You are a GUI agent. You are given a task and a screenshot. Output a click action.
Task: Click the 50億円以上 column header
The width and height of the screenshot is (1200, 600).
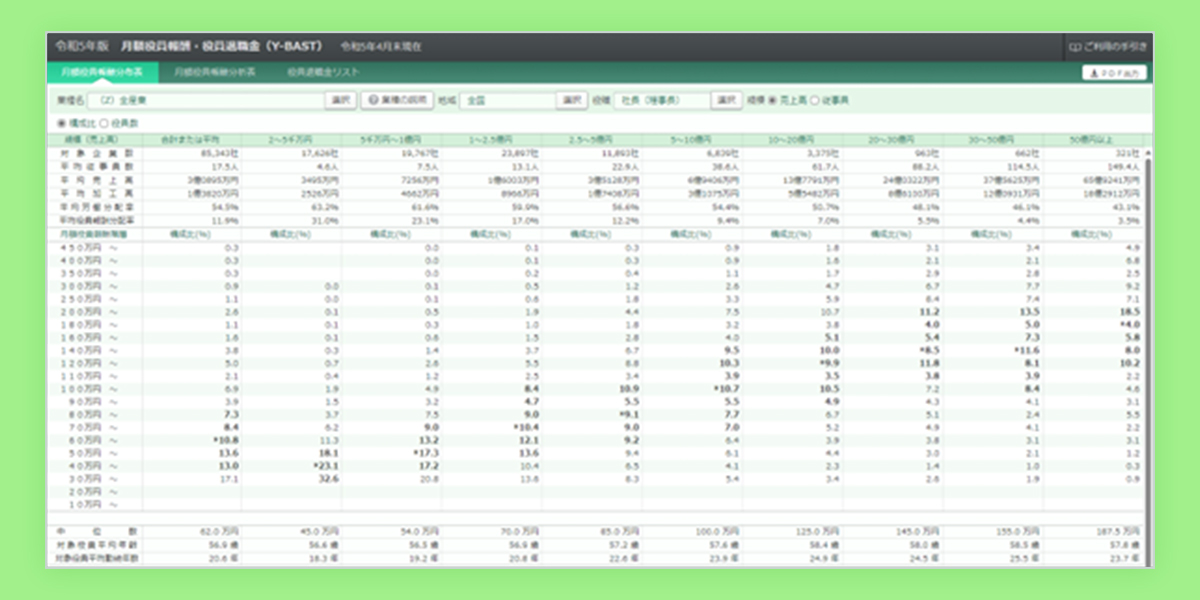point(1090,140)
